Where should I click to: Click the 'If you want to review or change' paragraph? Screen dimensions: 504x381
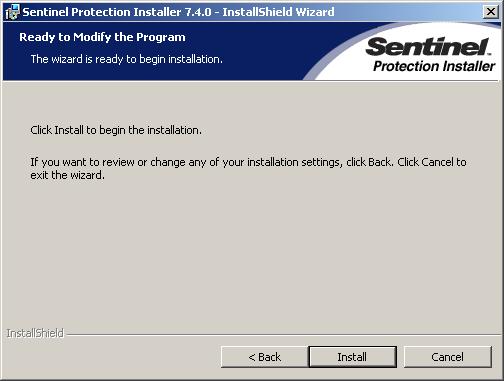point(248,168)
